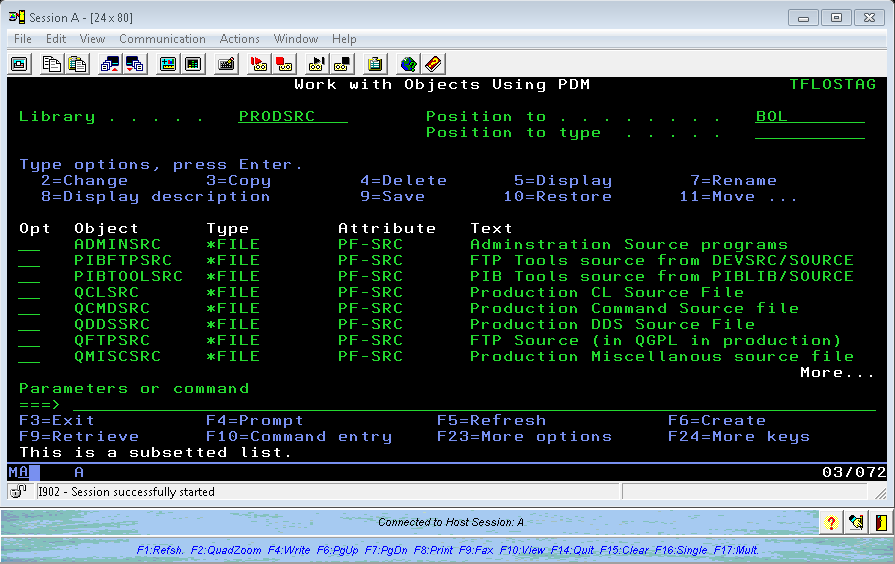Click the Copy toolbar icon
This screenshot has height=564, width=895.
click(52, 64)
